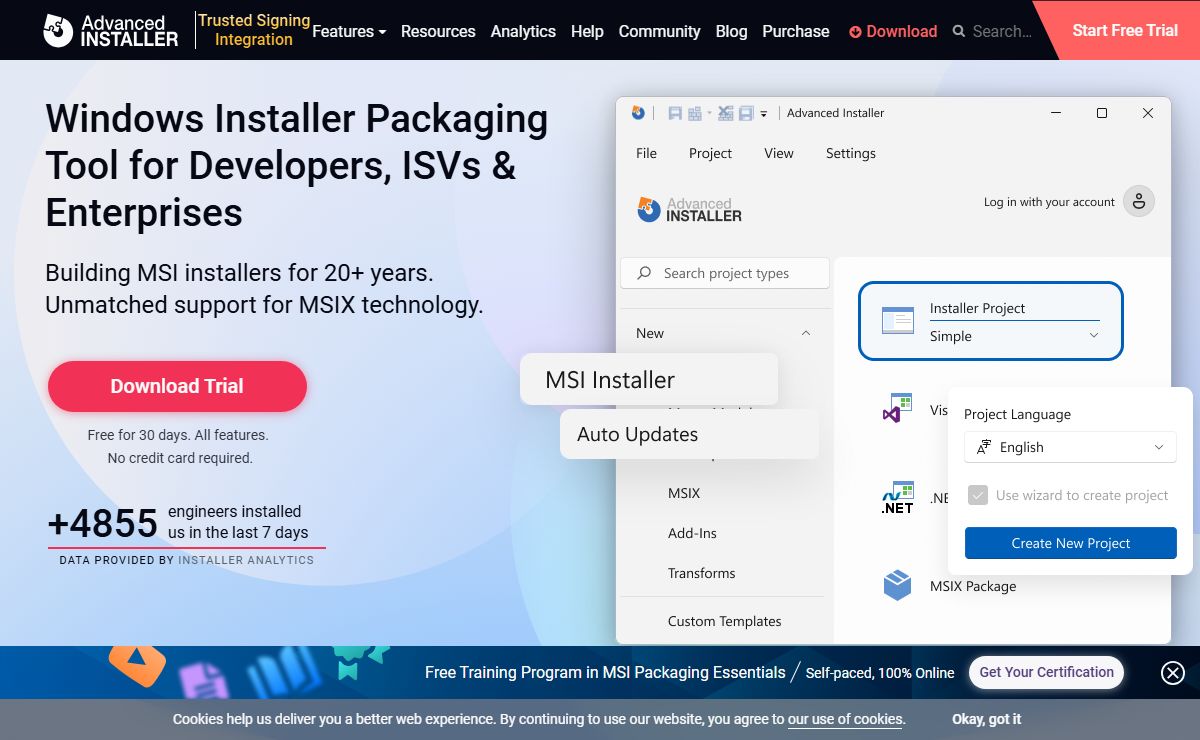
Task: Click the Excel-style export icon in quick access toolbar
Action: pyautogui.click(x=726, y=113)
